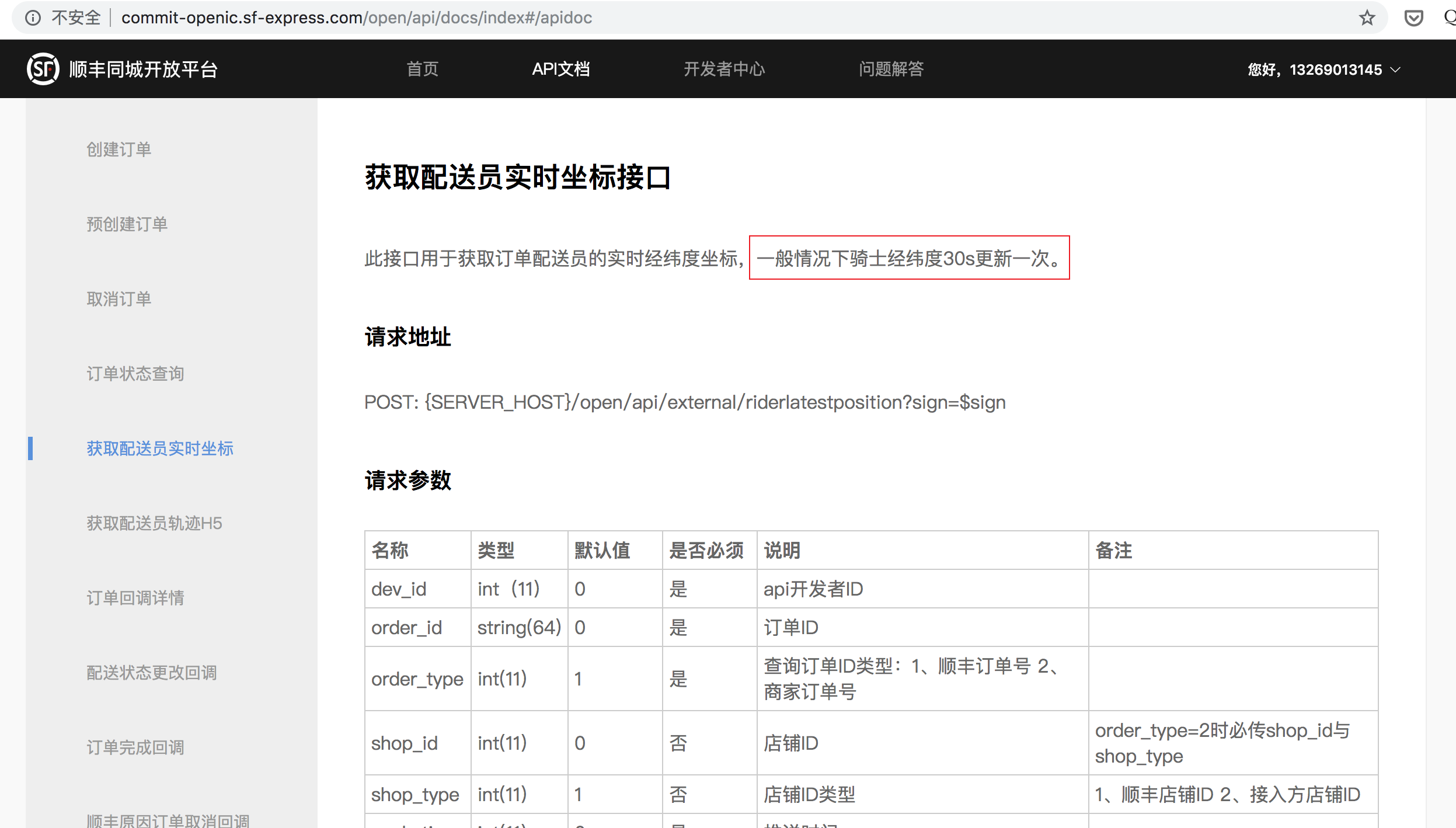Click the SF logo icon
This screenshot has height=828, width=1456.
point(43,69)
